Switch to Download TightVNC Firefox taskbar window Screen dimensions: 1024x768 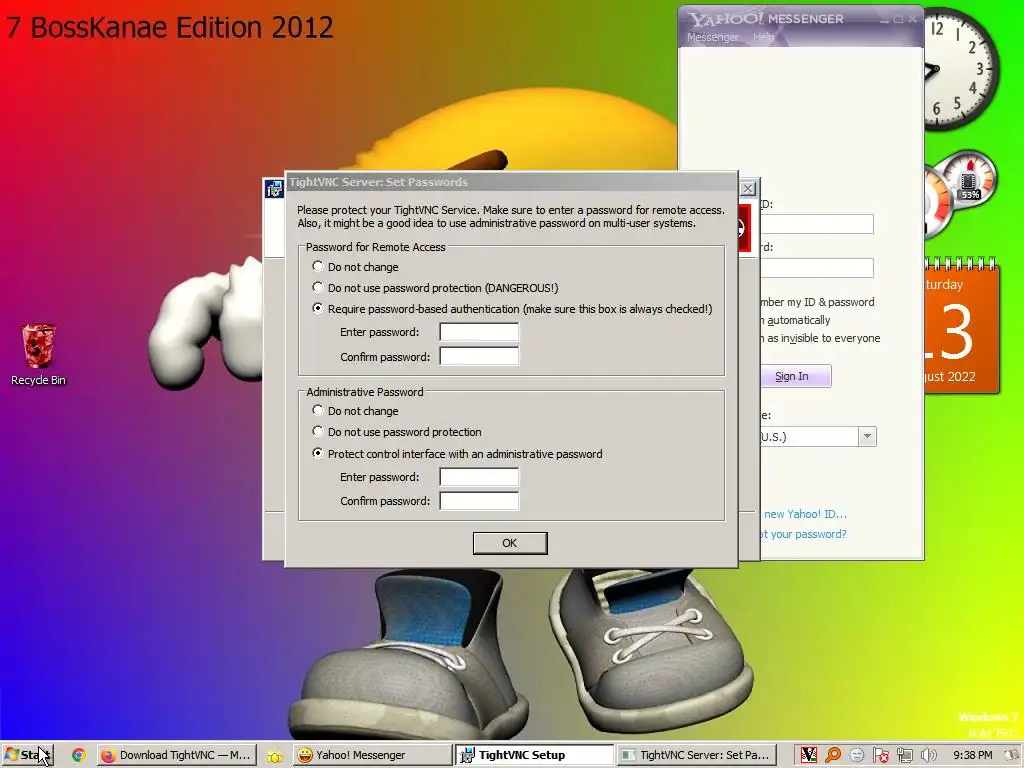click(176, 755)
